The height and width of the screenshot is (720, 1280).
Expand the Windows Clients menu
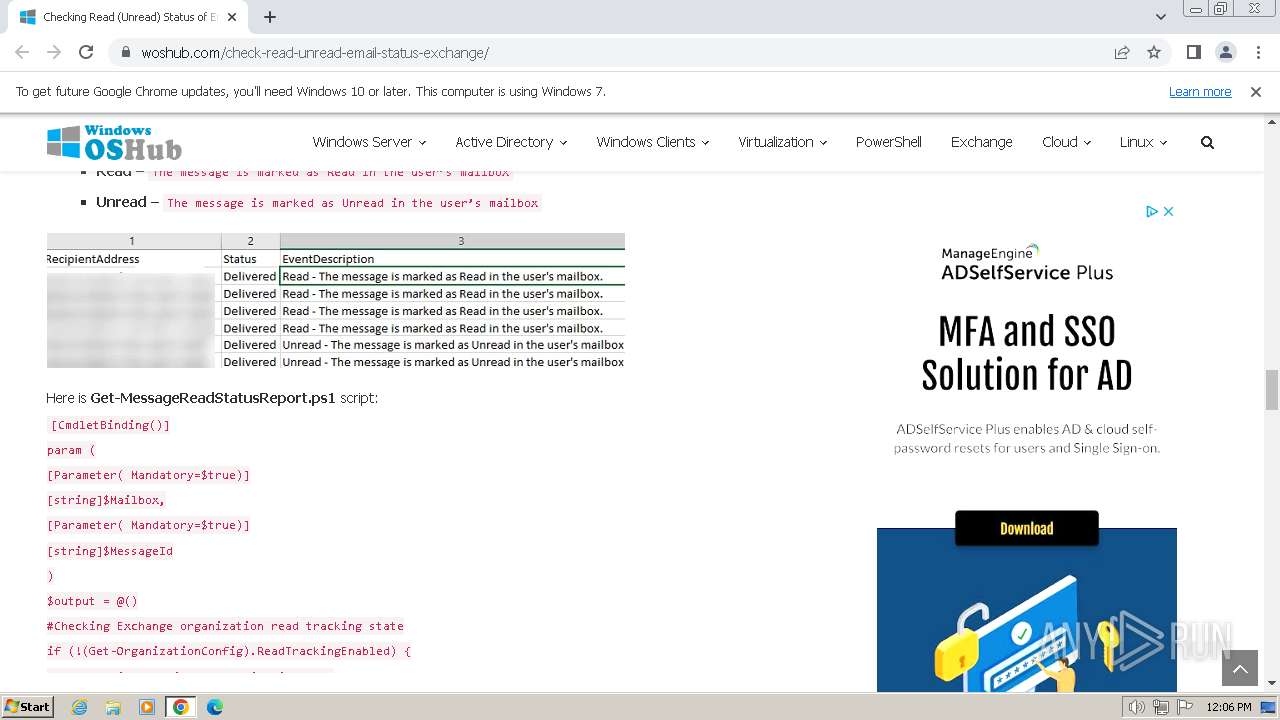(652, 142)
